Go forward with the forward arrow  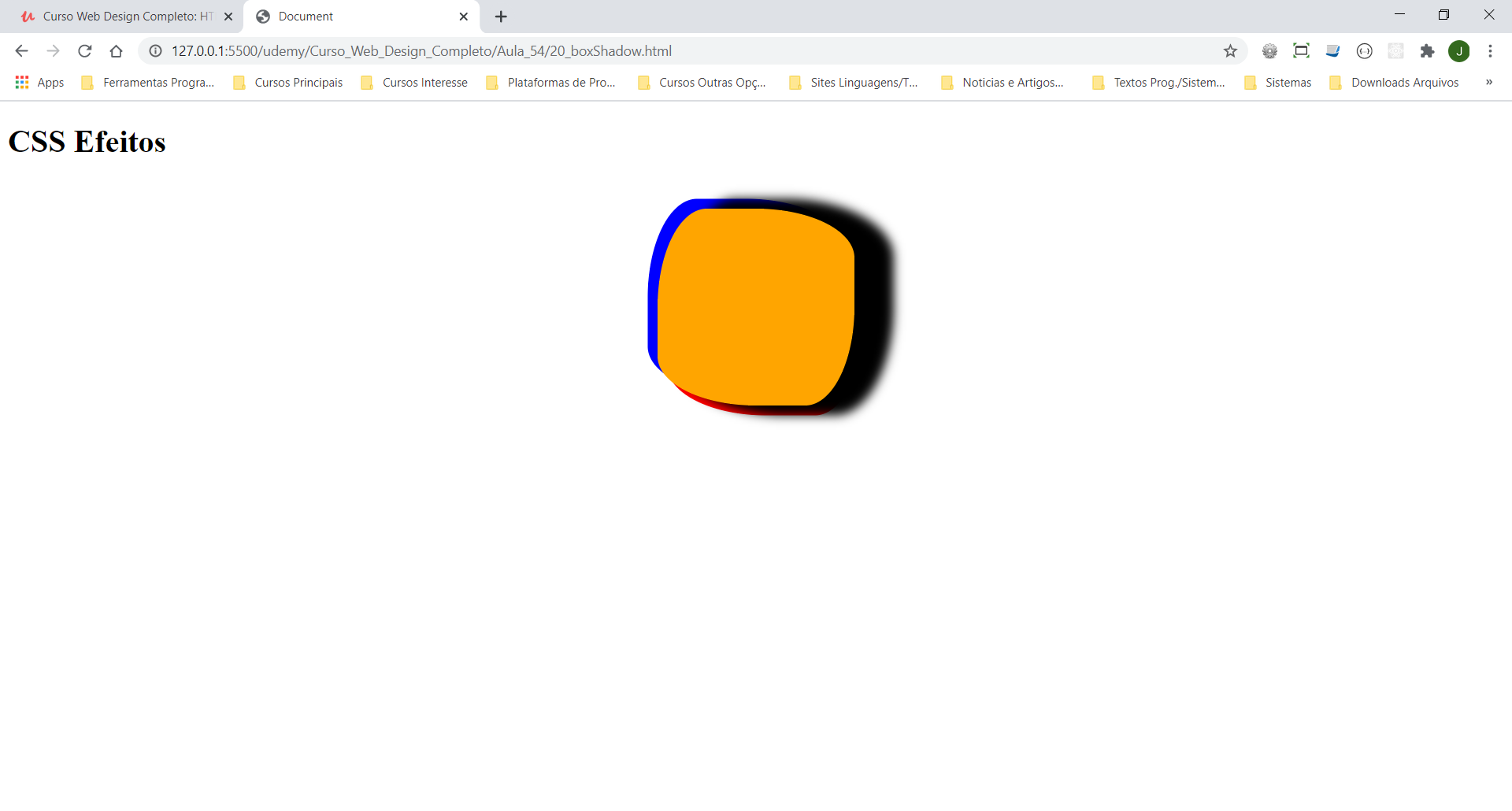coord(53,51)
